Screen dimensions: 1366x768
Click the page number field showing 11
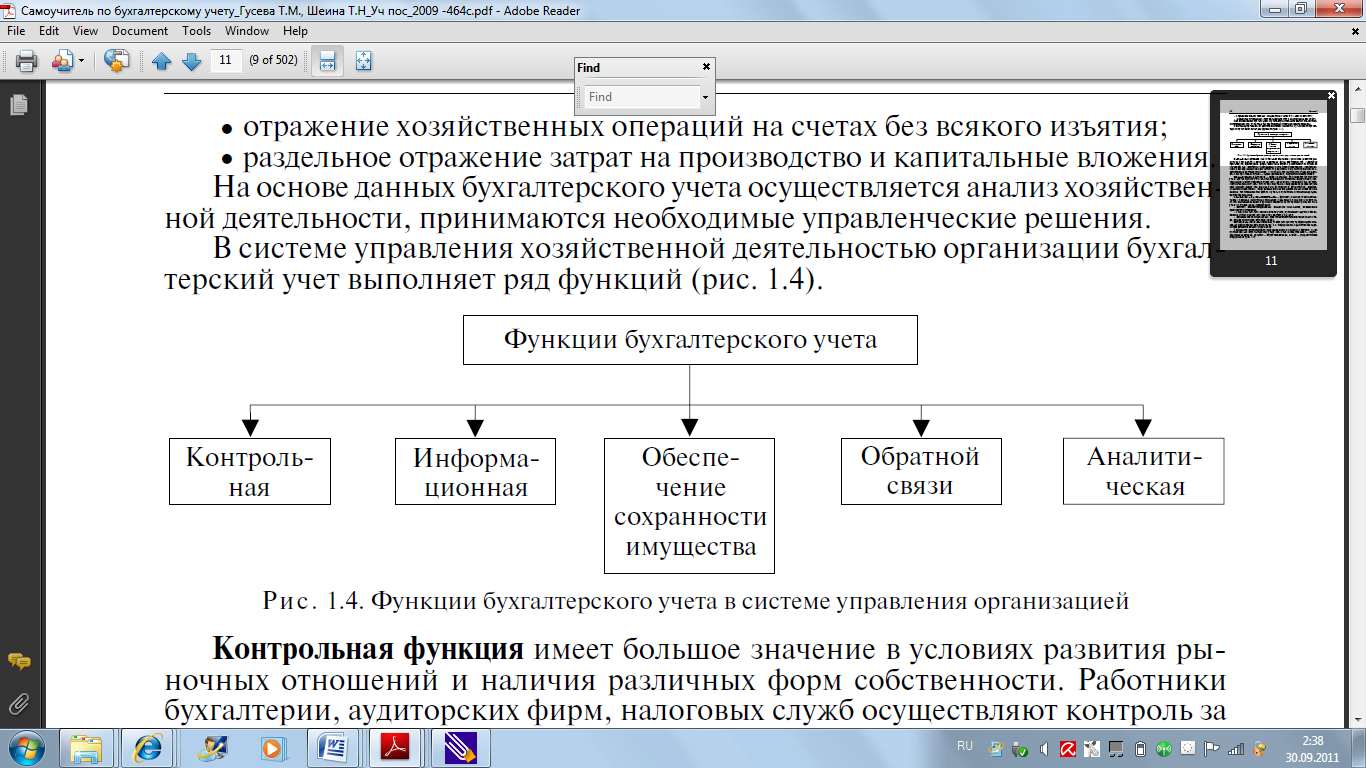[225, 60]
